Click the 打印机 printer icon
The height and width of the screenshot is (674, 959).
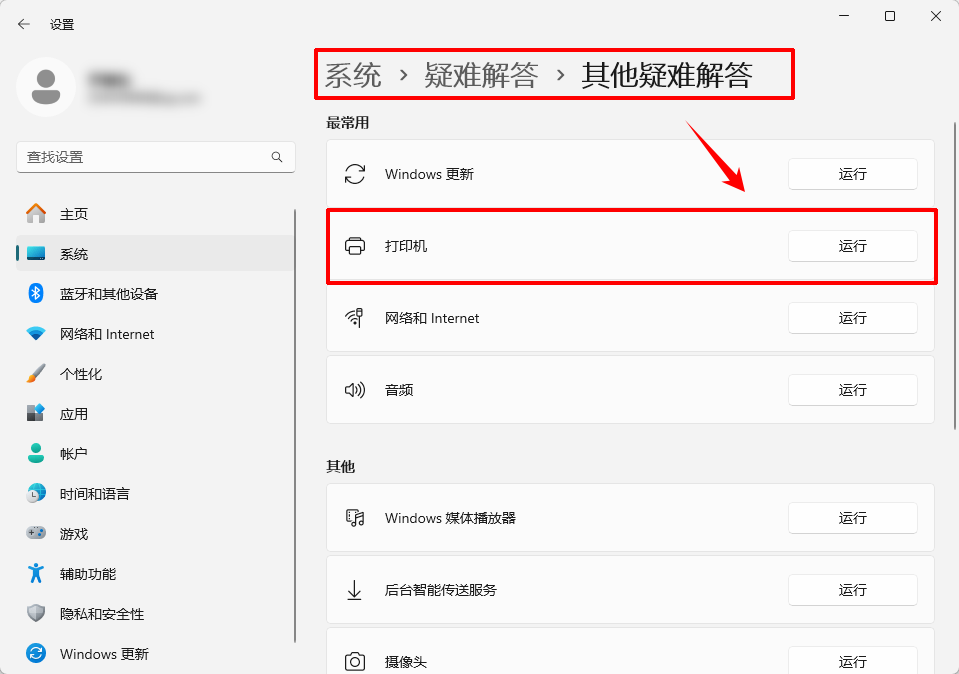point(355,246)
